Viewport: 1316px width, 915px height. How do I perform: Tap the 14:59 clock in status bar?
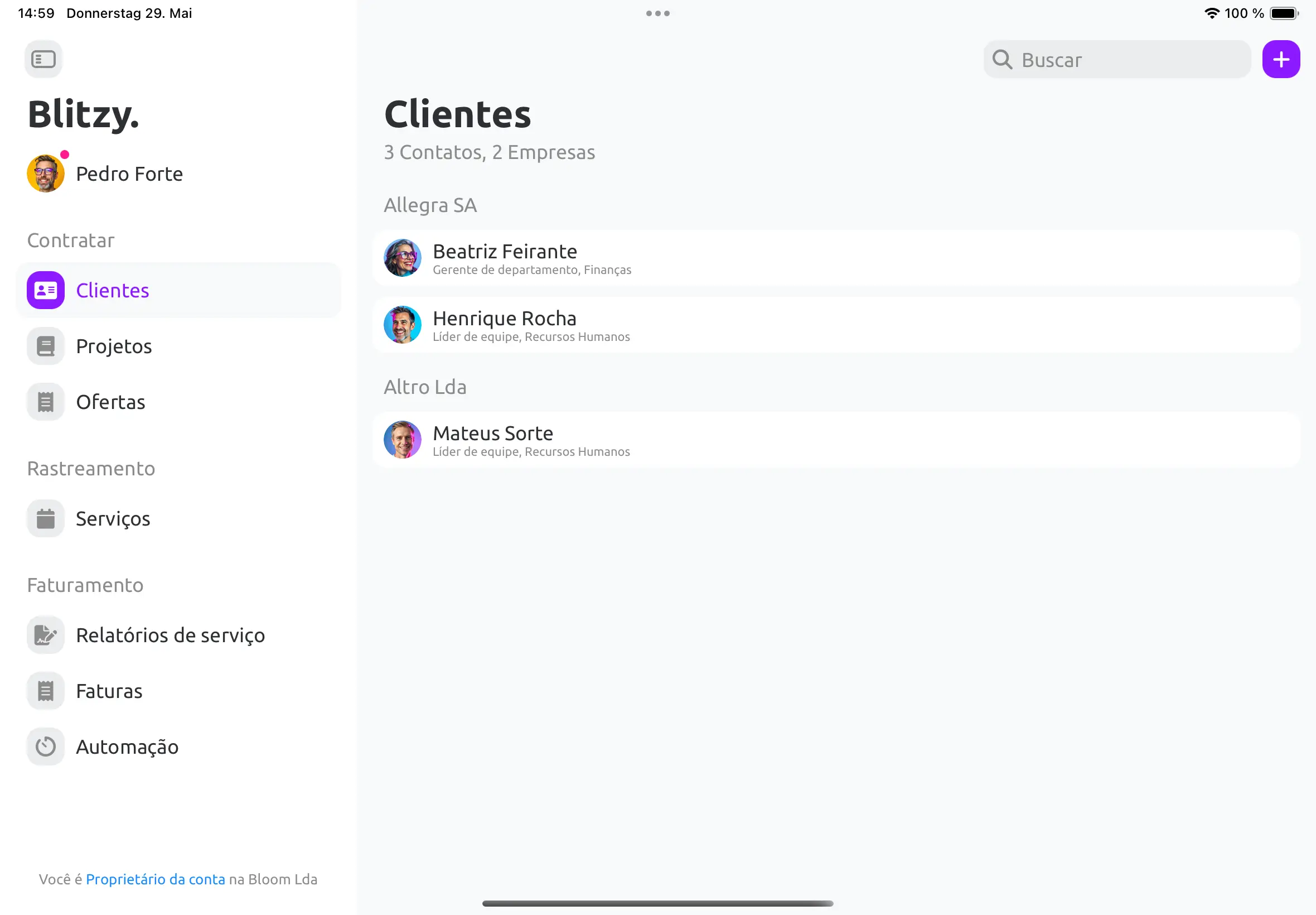(36, 13)
